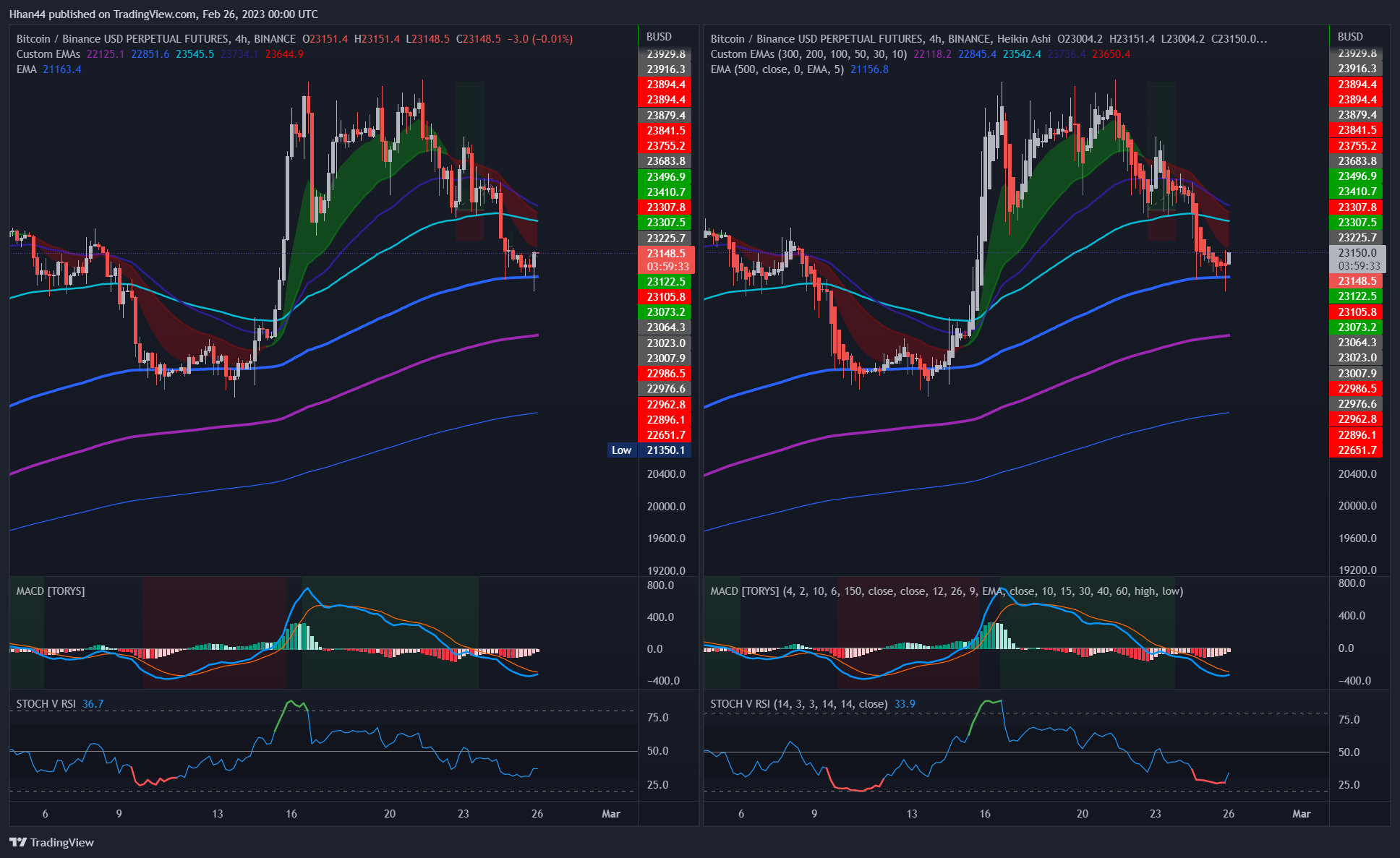Screen dimensions: 1400x858
Task: Select the left chart's Custom EMAs legend label
Action: (x=48, y=54)
